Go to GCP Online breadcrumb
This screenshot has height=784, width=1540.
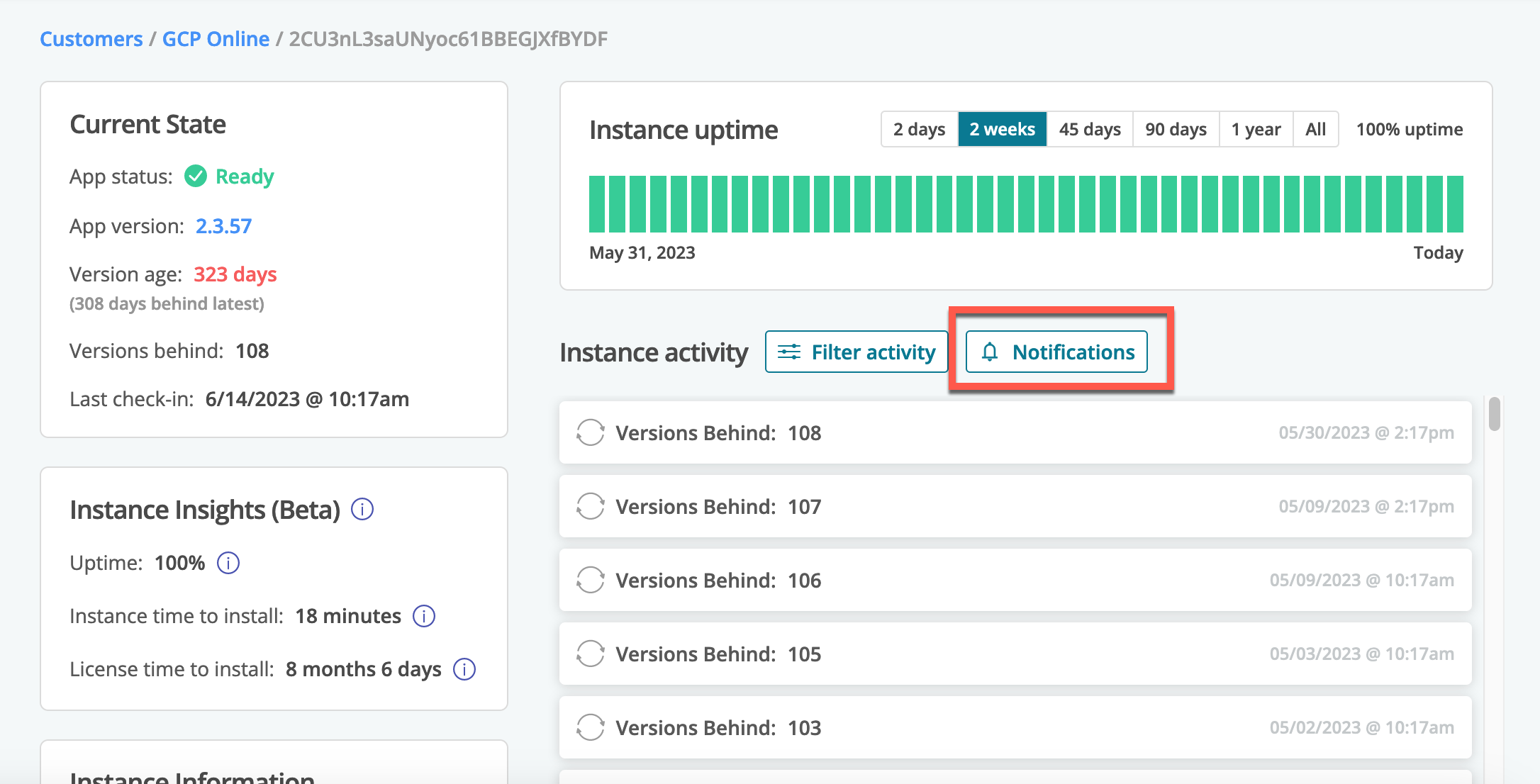click(x=216, y=39)
